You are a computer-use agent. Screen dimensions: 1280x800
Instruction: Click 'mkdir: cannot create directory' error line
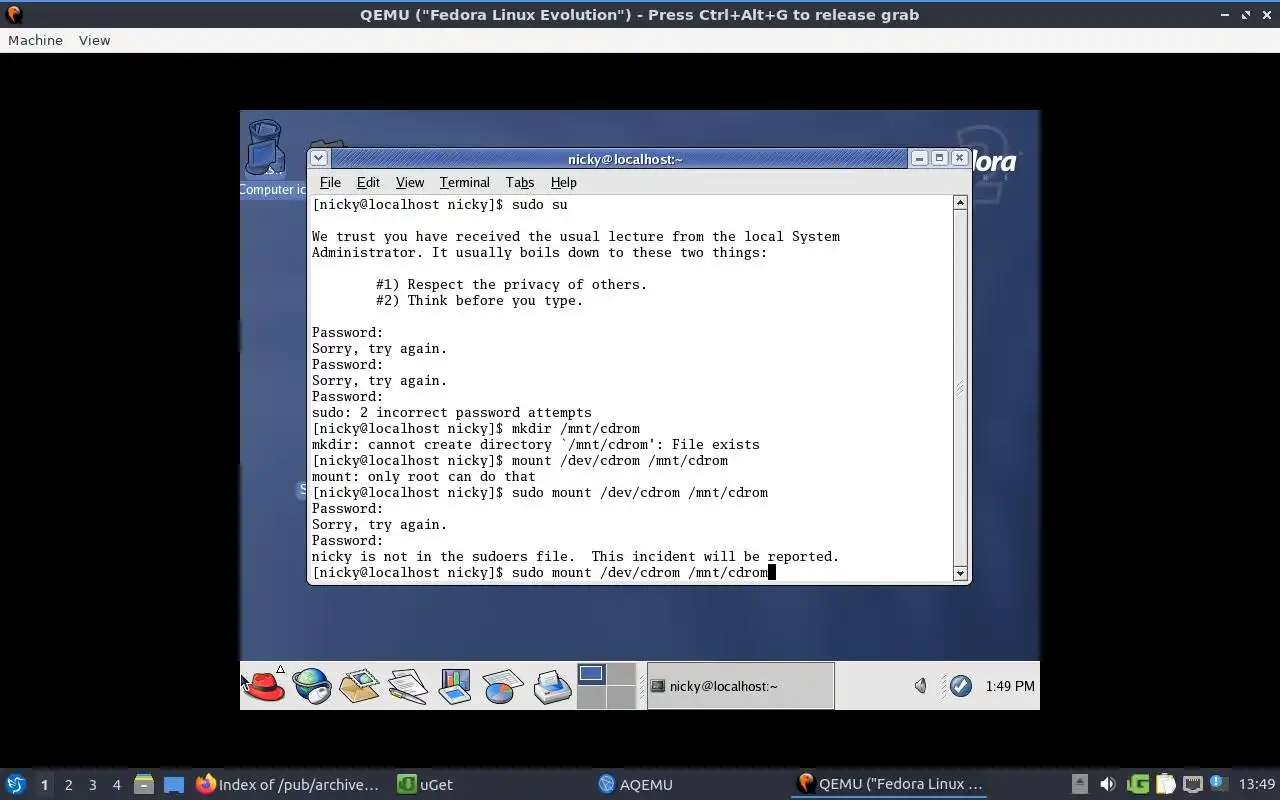(536, 444)
